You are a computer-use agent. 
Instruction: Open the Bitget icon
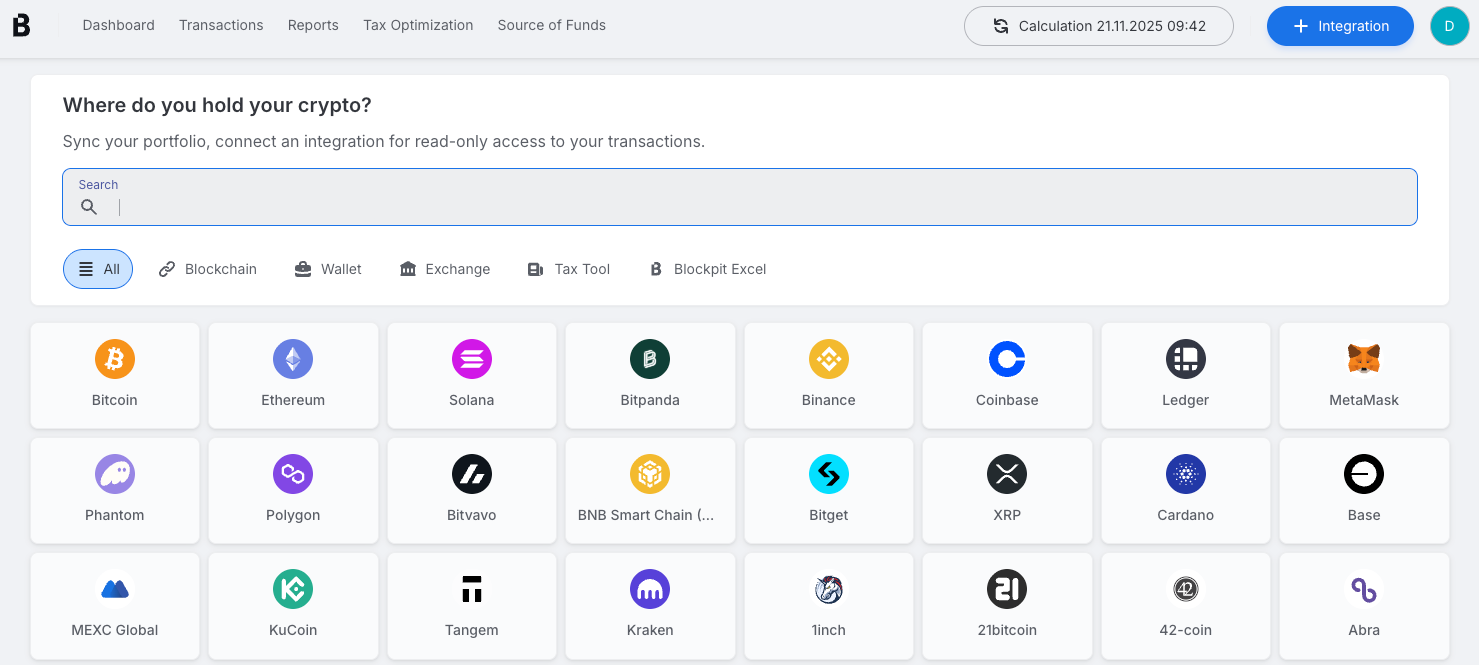829,474
